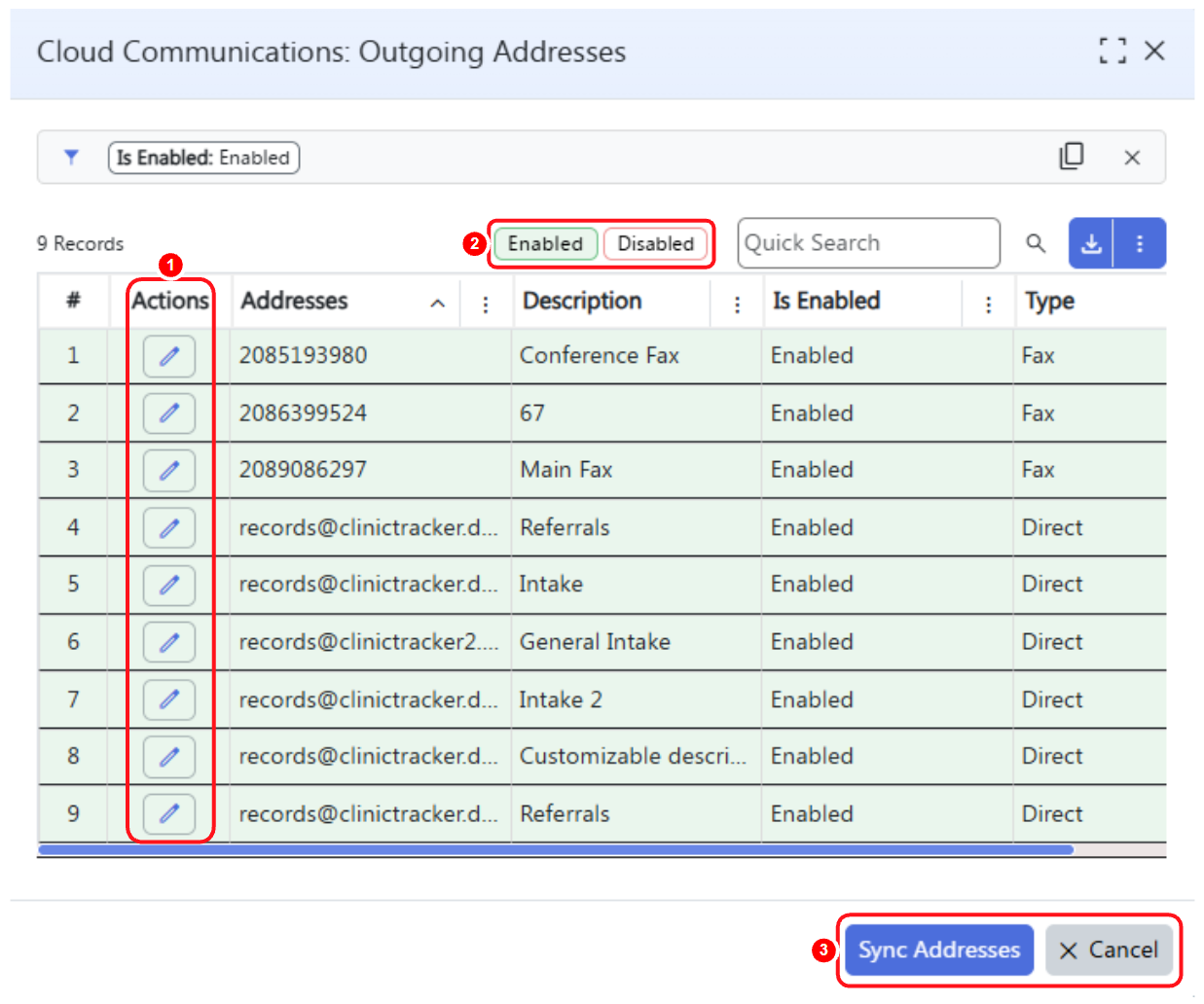Click the Sync Addresses button

(x=939, y=950)
